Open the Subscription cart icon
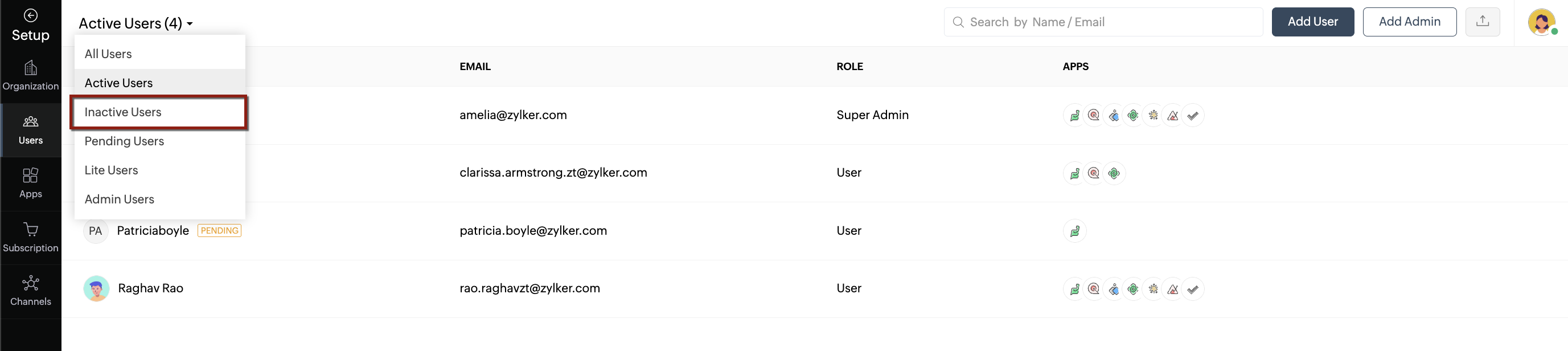This screenshot has height=351, width=1568. pos(30,230)
